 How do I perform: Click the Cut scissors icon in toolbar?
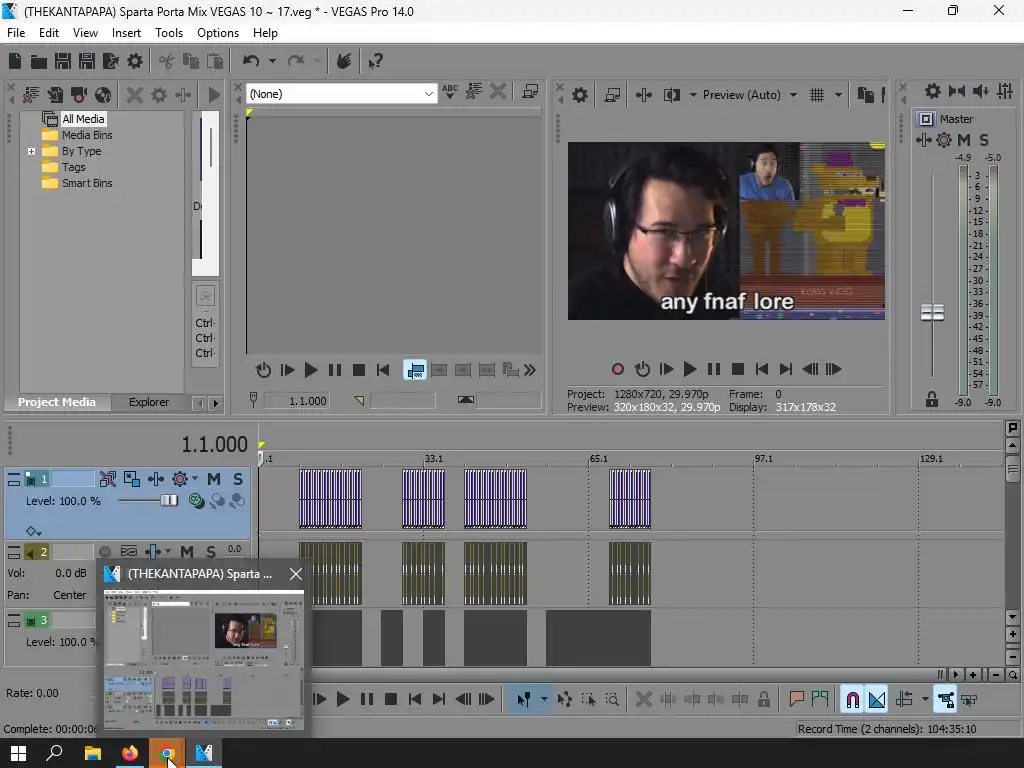pyautogui.click(x=167, y=61)
